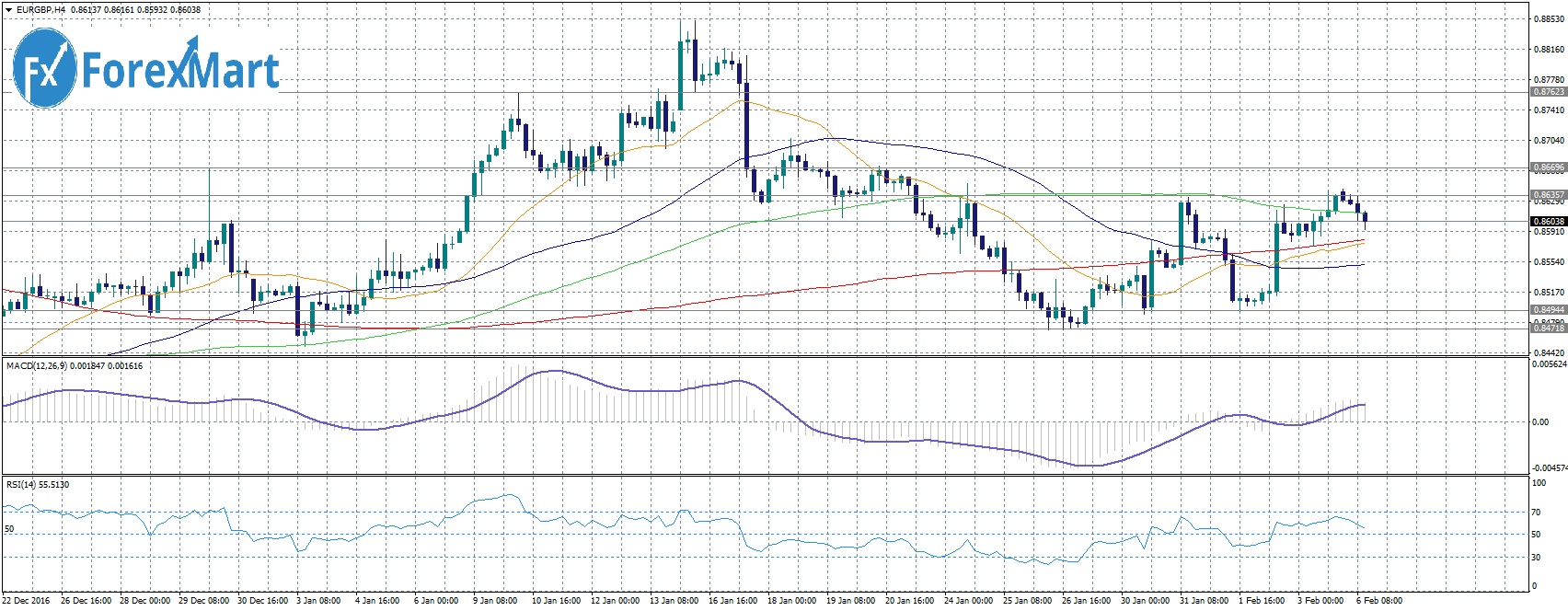Click the 0.87623 price level label
1568x611 pixels.
click(x=1549, y=92)
